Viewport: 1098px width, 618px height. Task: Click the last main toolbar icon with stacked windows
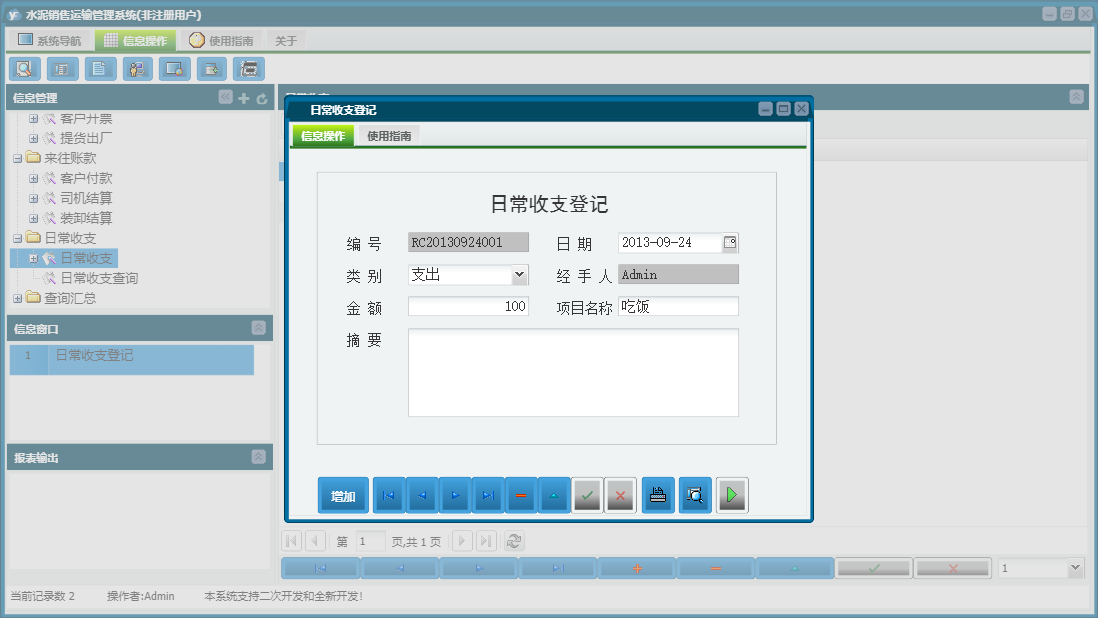249,69
